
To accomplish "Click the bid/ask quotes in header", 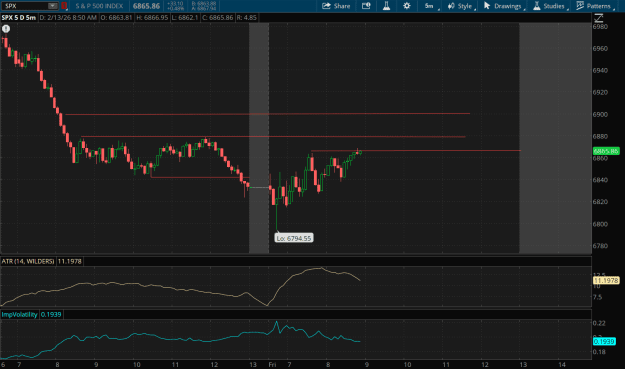I will pos(204,6).
